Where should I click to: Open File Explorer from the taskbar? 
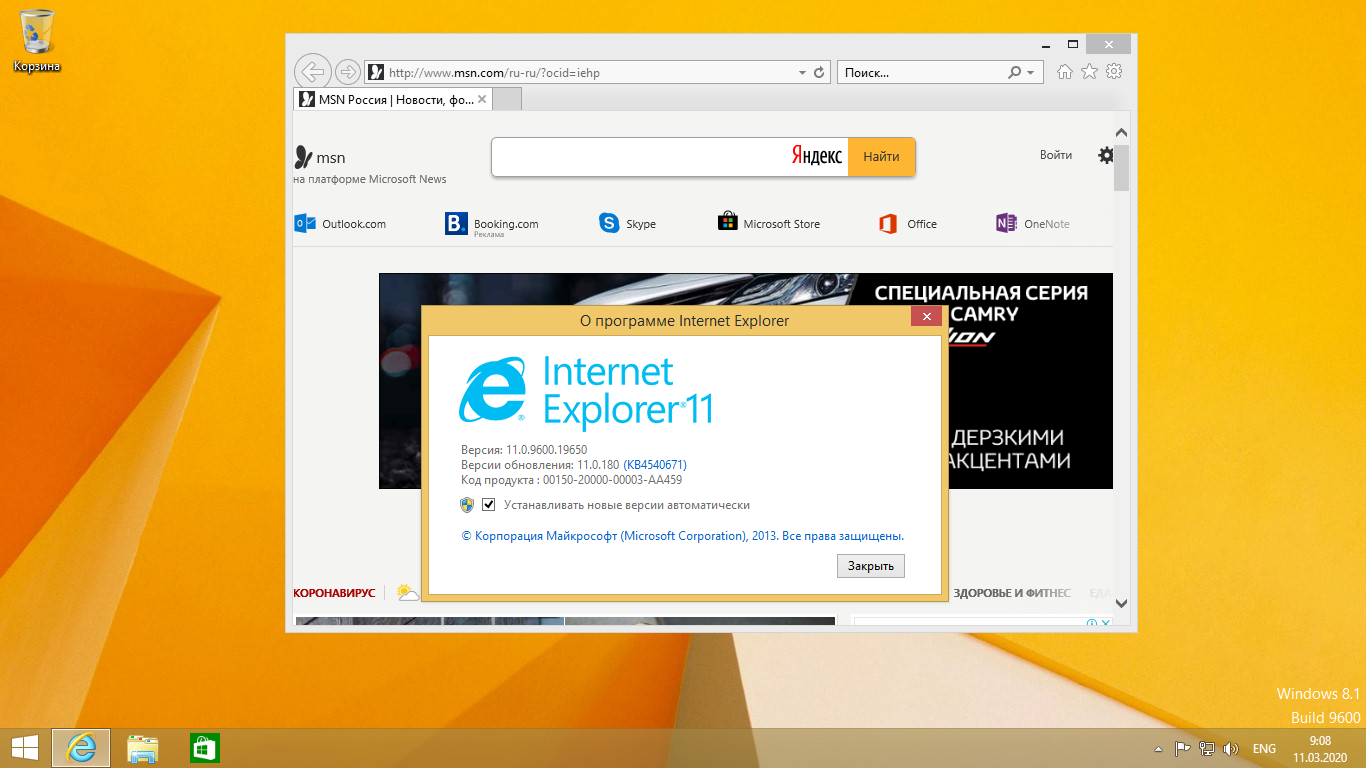(143, 748)
